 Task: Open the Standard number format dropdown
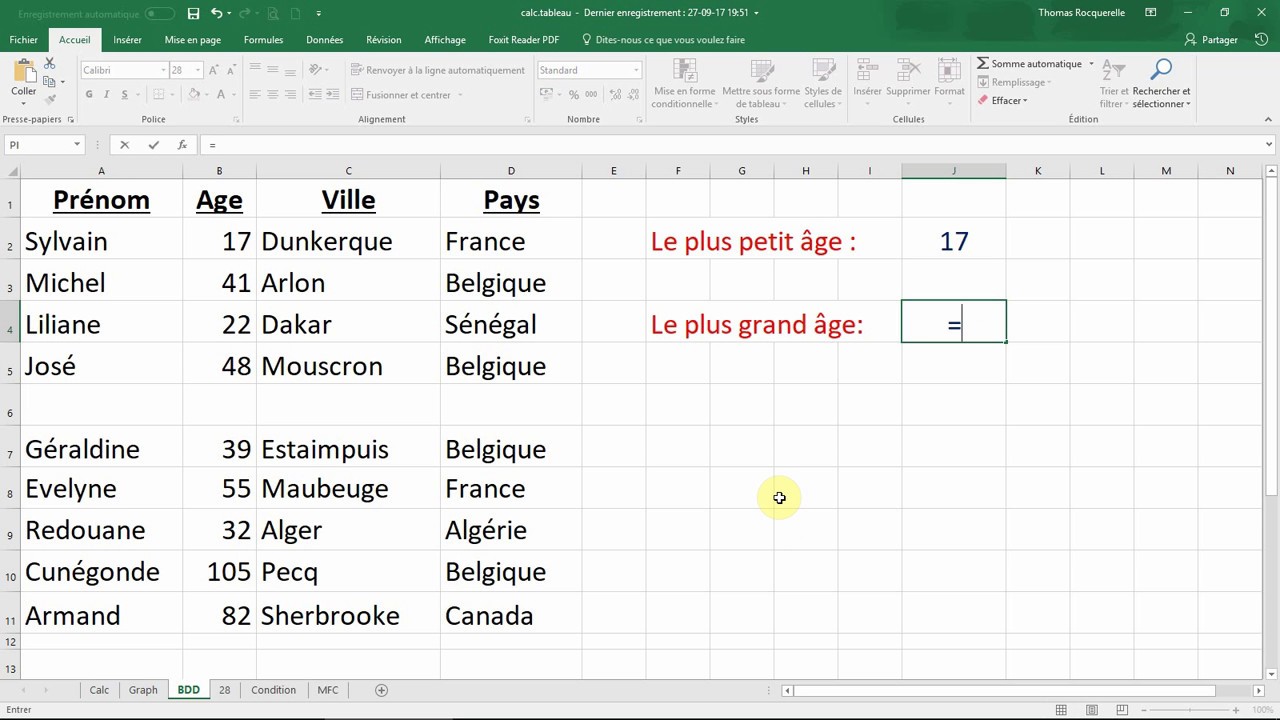point(636,70)
